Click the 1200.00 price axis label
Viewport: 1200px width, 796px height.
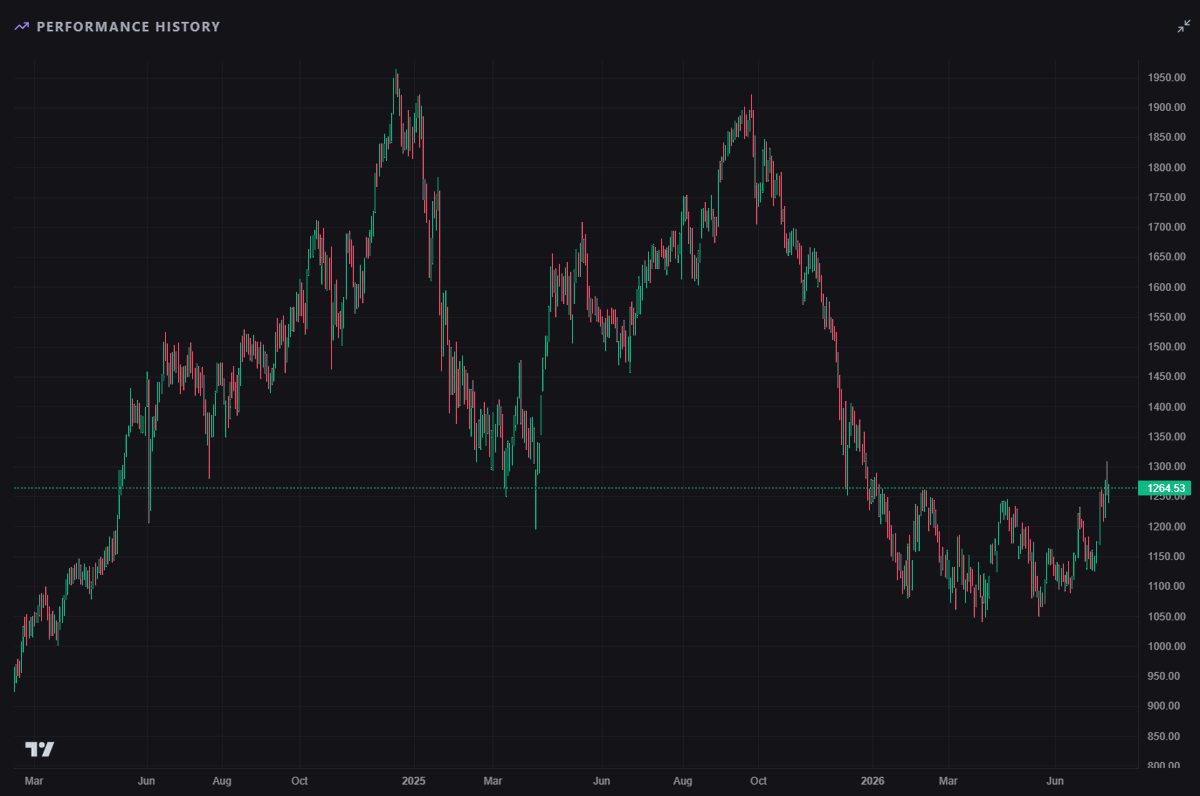1167,527
